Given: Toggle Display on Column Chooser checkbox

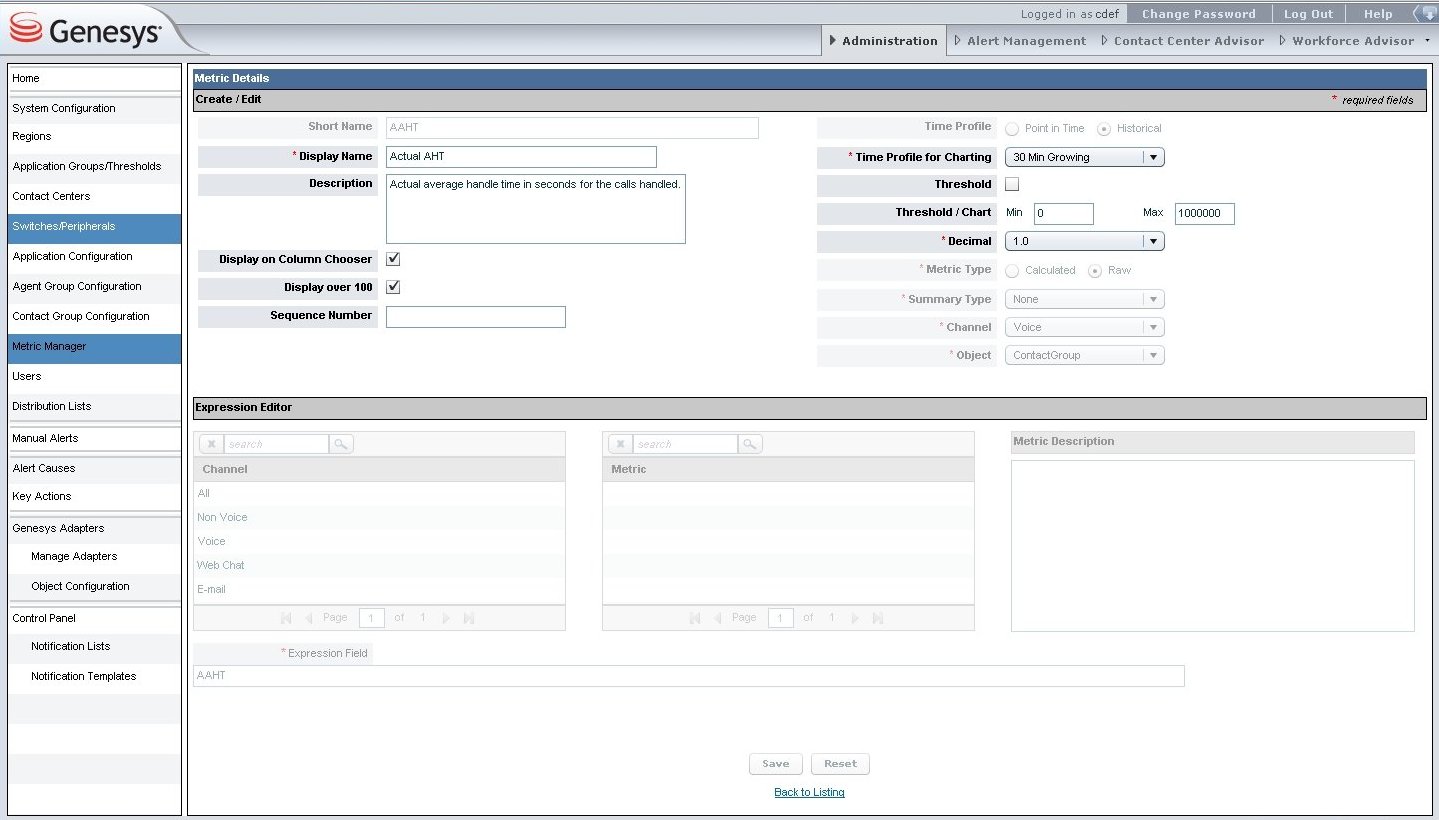Looking at the screenshot, I should point(393,259).
